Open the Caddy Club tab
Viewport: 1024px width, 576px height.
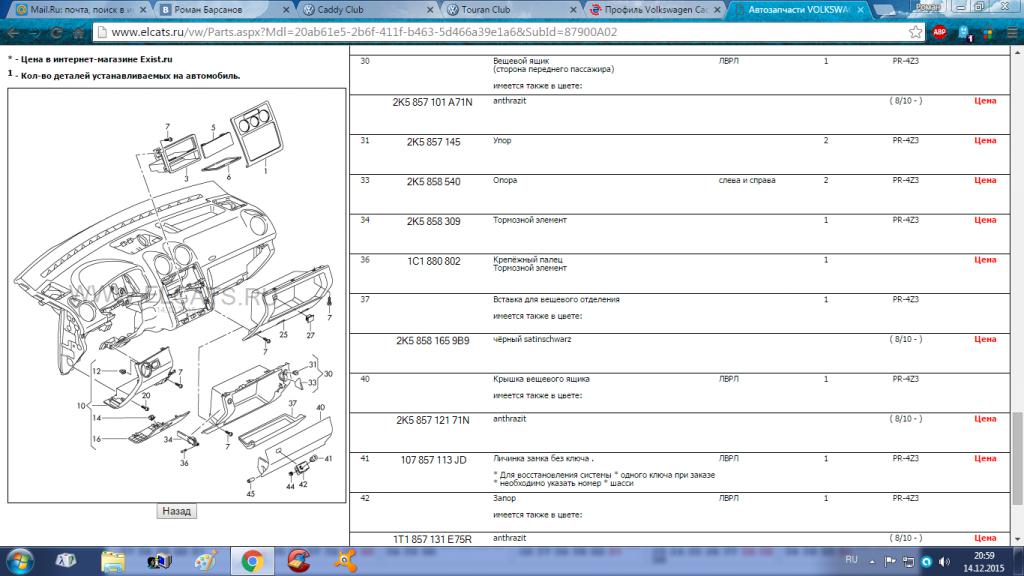pyautogui.click(x=367, y=10)
